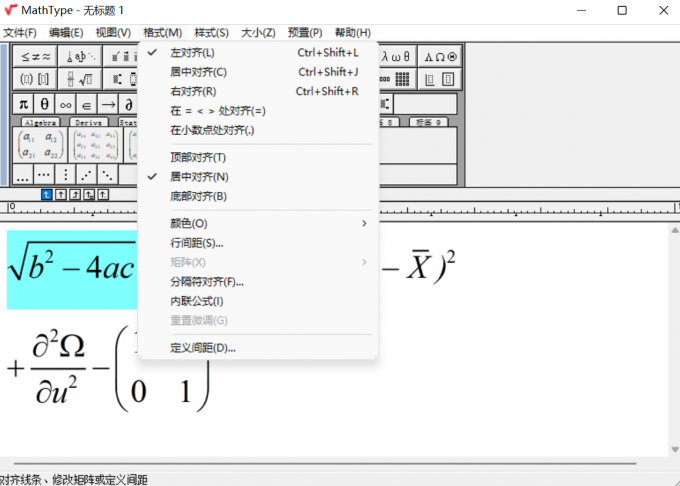Open the 分隔符对齐(F)... dialog

click(x=258, y=282)
